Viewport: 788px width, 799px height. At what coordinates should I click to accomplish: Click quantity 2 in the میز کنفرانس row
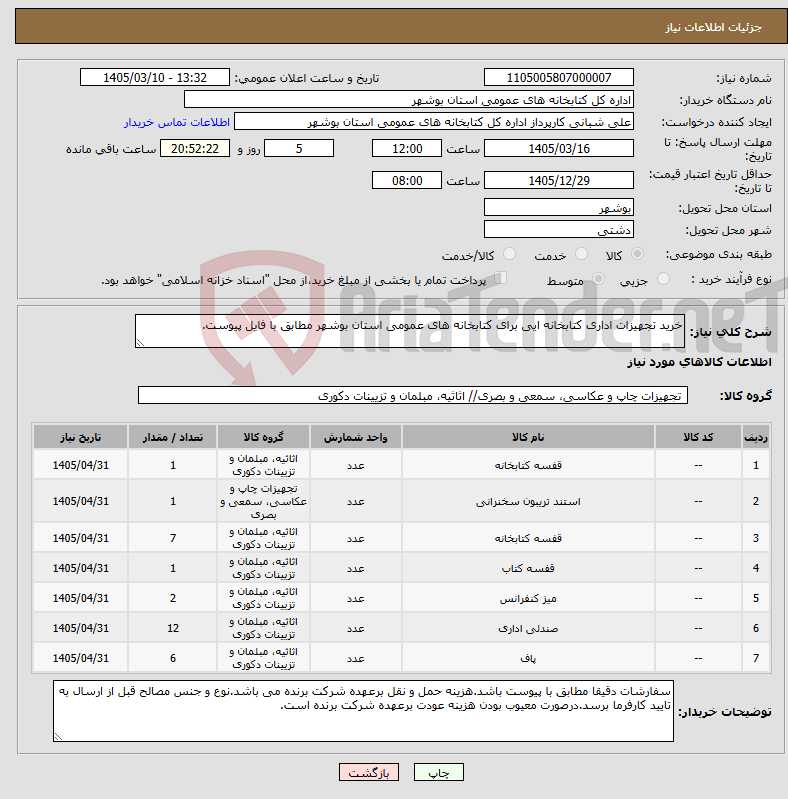[x=173, y=598]
